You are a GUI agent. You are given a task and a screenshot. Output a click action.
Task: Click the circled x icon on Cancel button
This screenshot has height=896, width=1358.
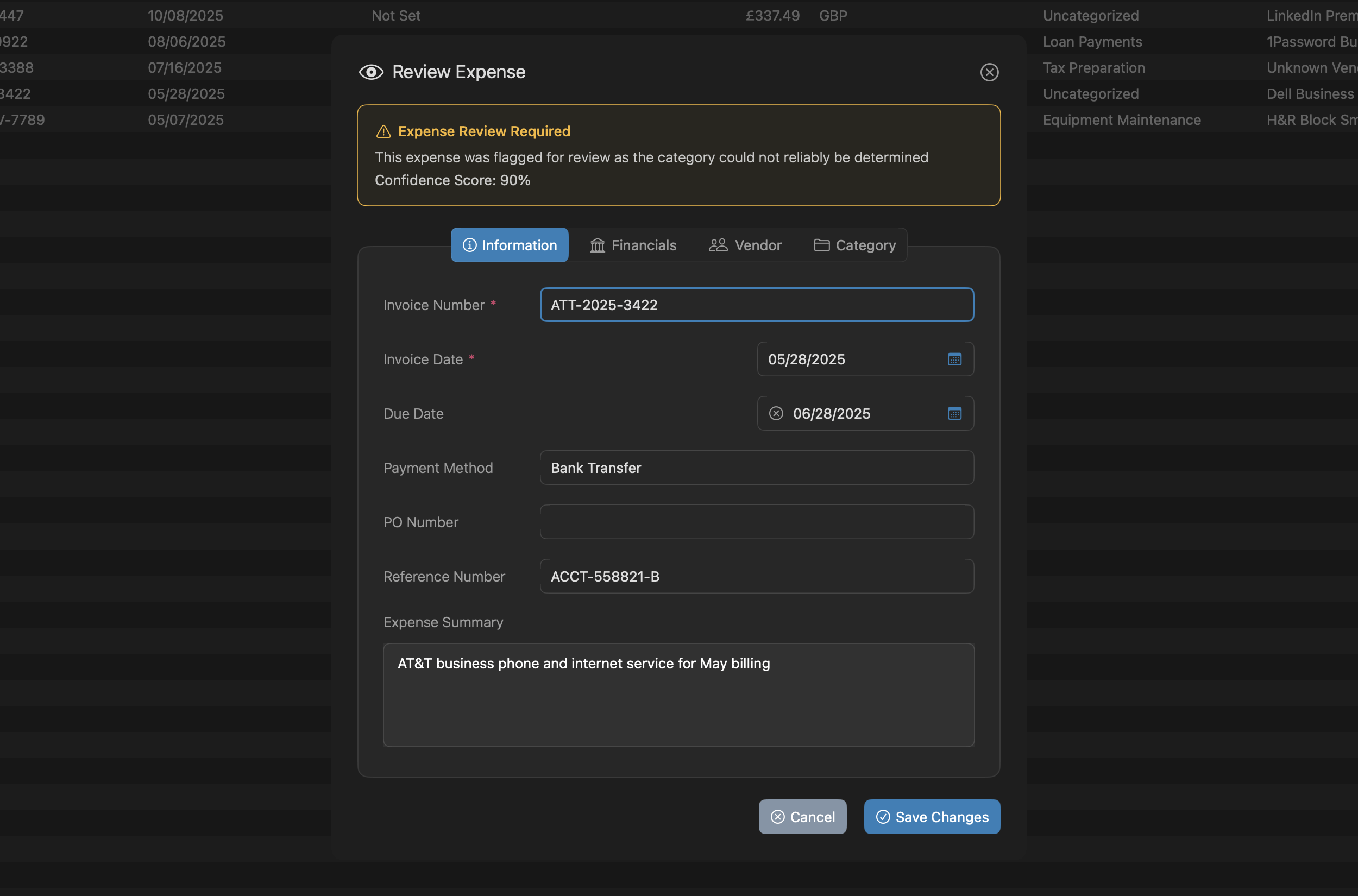pos(778,817)
